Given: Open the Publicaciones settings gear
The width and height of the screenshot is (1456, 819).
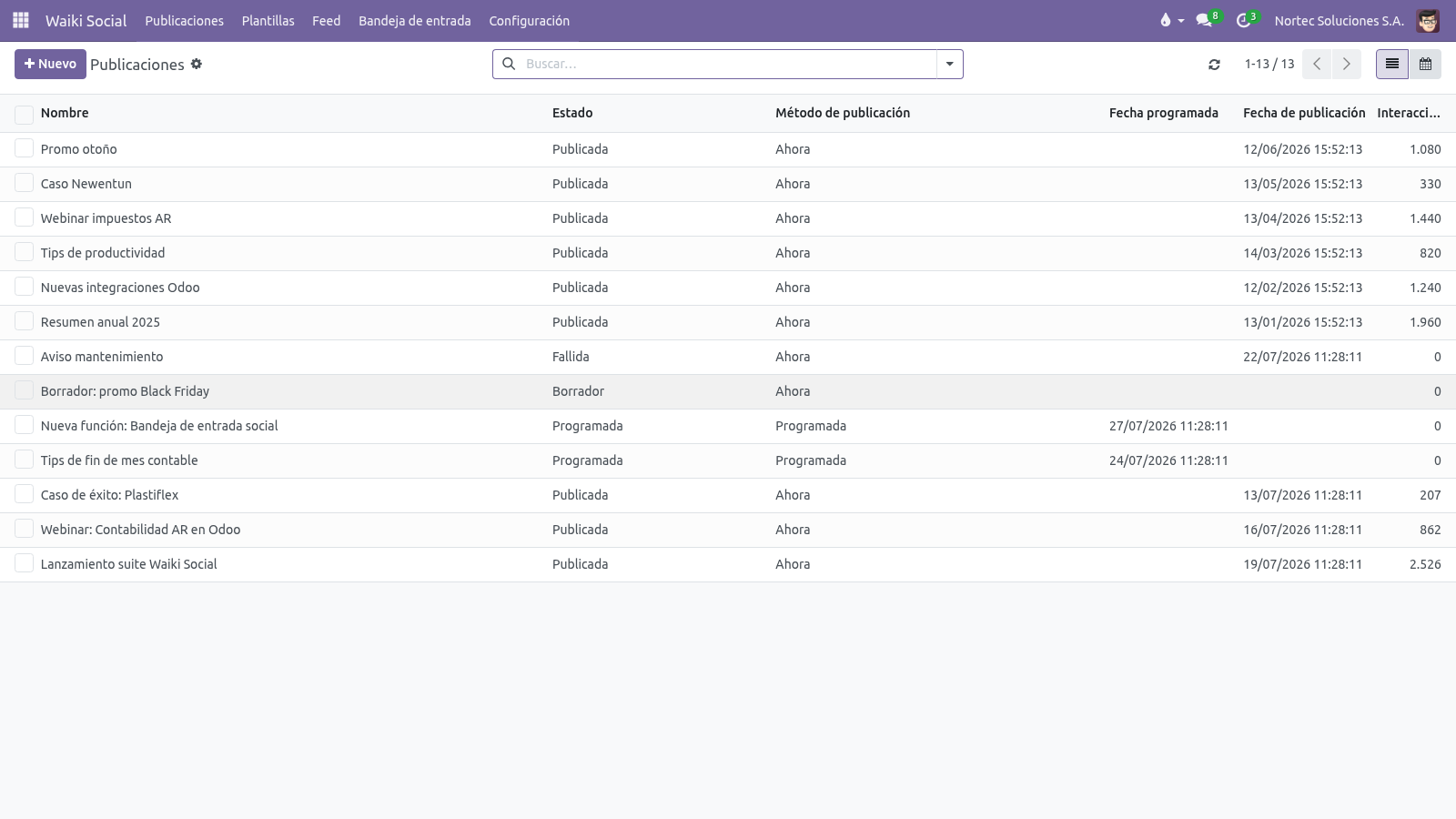Looking at the screenshot, I should pyautogui.click(x=196, y=64).
